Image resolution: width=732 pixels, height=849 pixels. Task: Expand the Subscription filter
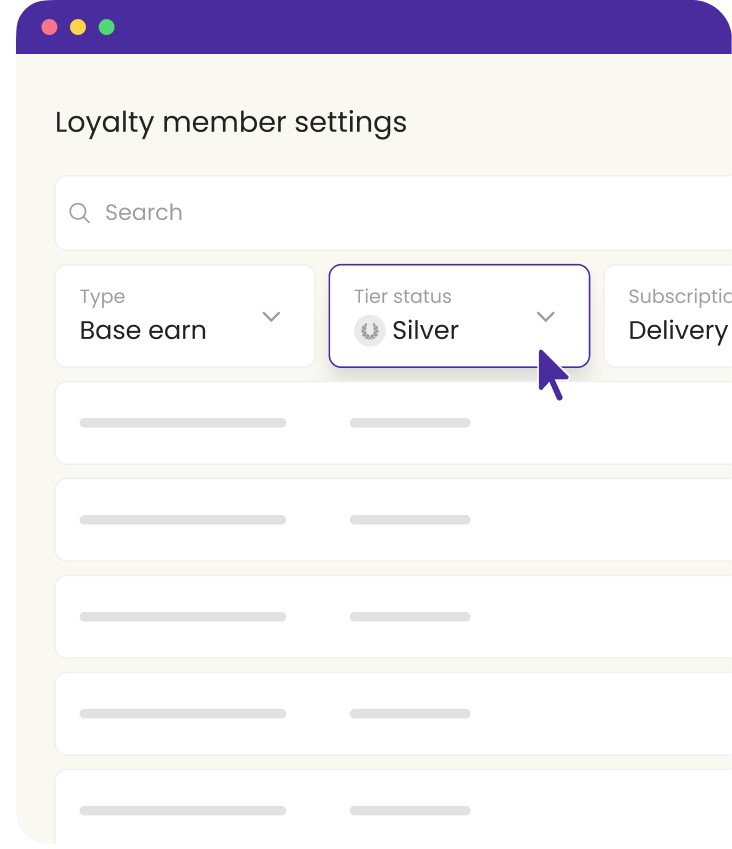coord(670,316)
